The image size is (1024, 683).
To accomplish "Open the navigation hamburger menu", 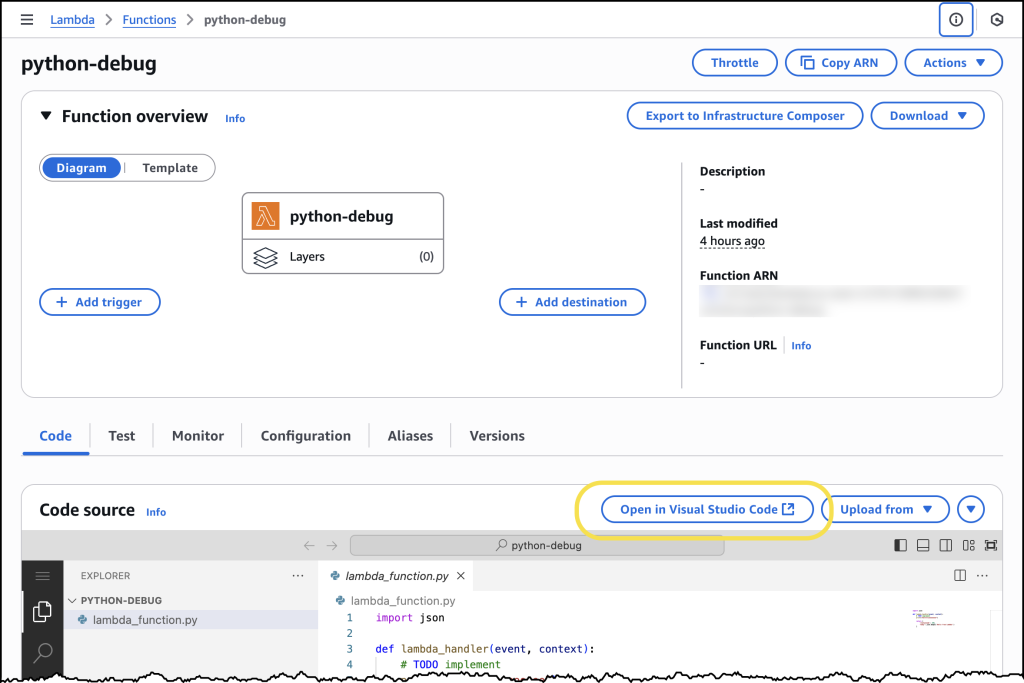I will coord(27,19).
